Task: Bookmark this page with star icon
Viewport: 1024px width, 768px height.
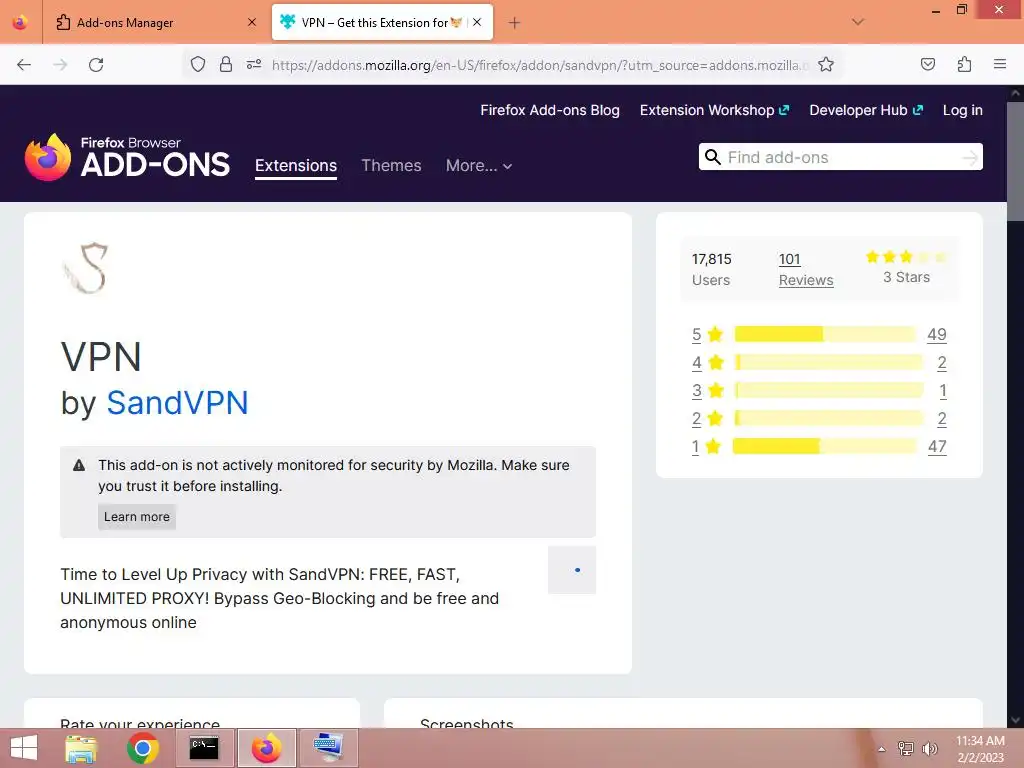Action: point(826,65)
